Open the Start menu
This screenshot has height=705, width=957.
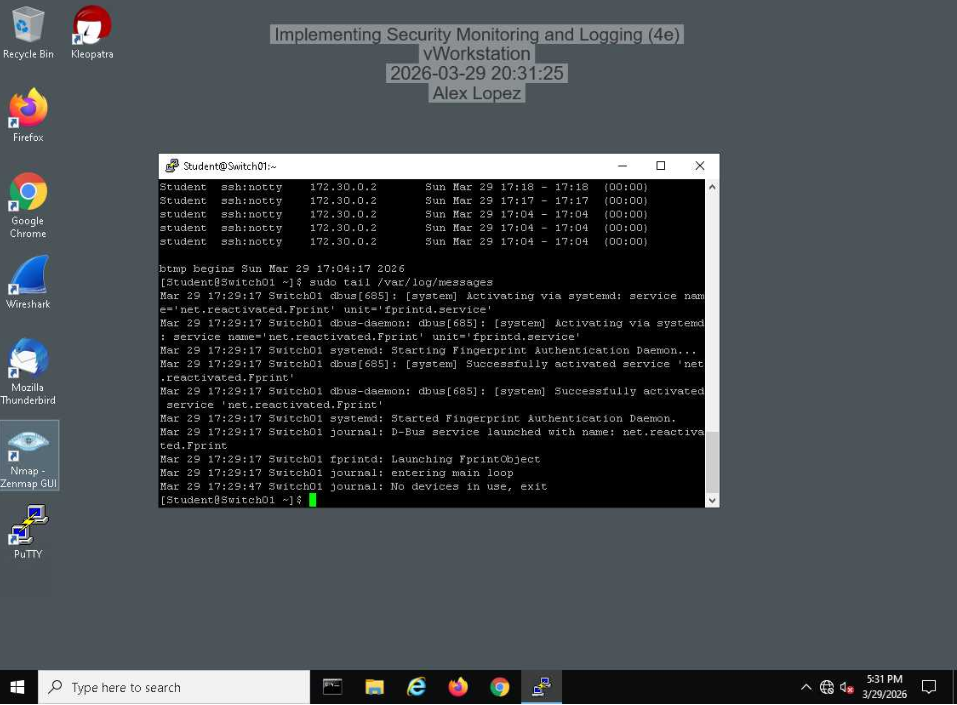tap(15, 687)
